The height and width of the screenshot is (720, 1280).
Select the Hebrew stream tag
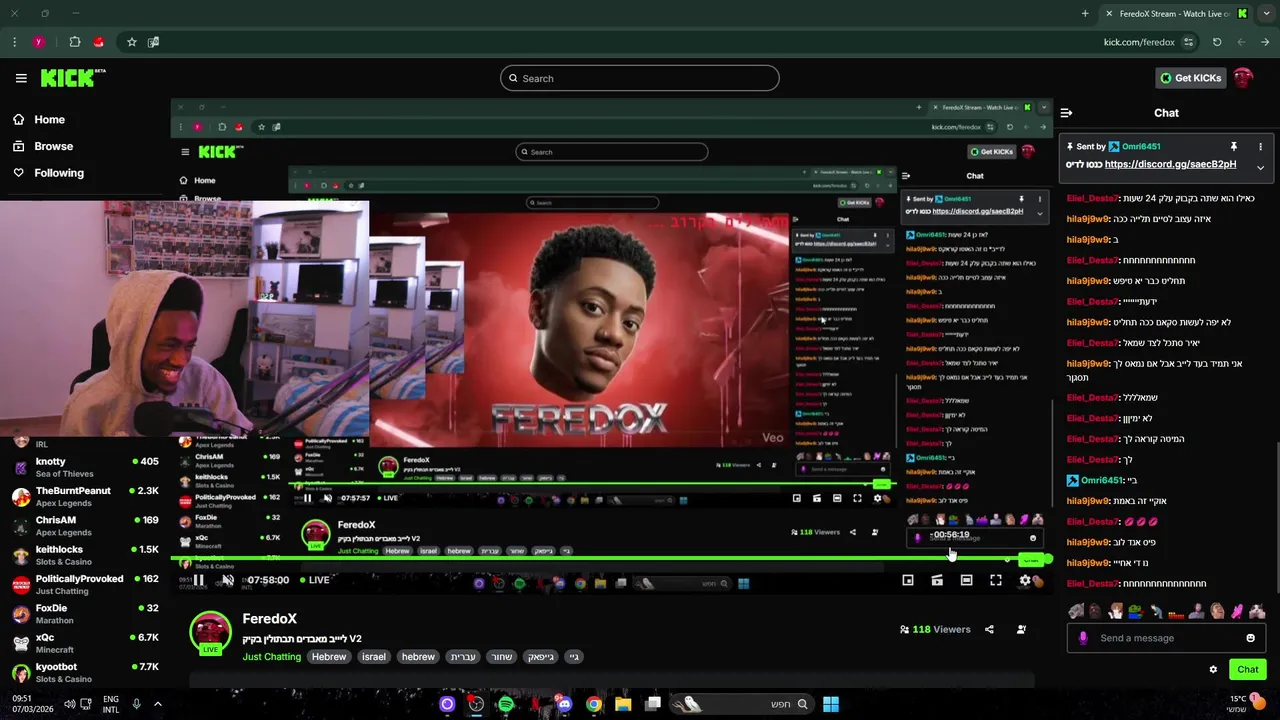coord(329,657)
